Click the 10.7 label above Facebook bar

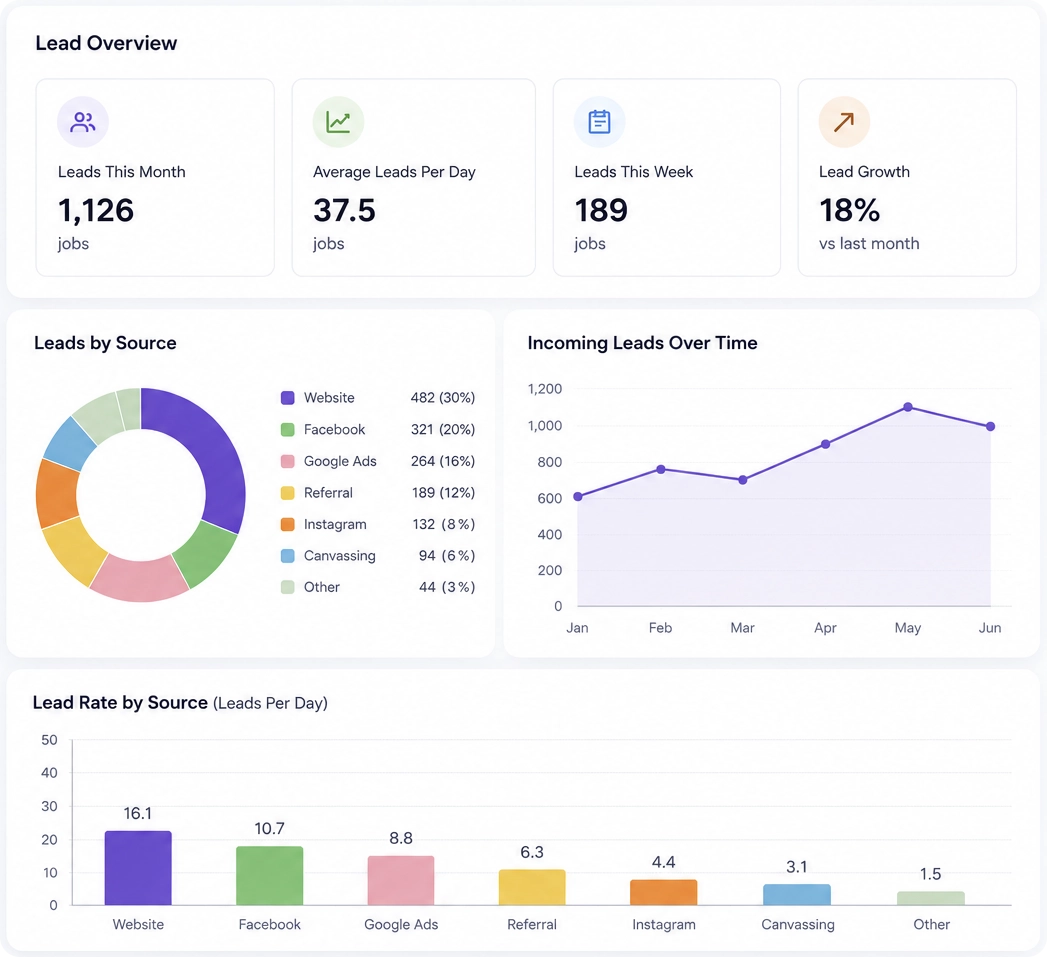pyautogui.click(x=270, y=829)
